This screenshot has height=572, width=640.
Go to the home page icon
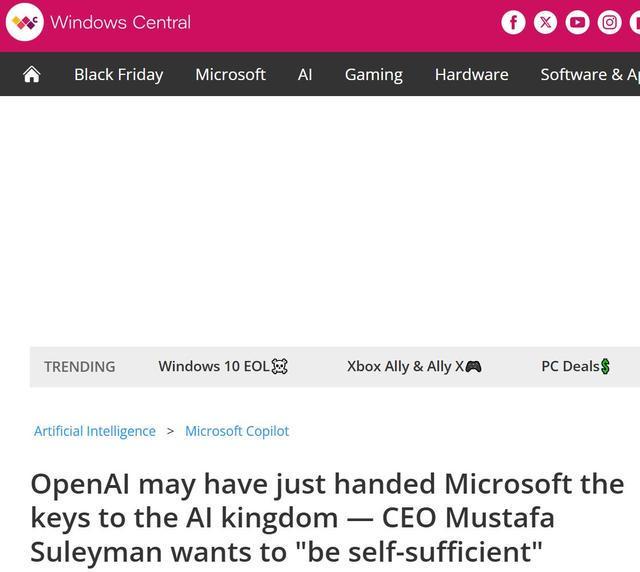[31, 74]
